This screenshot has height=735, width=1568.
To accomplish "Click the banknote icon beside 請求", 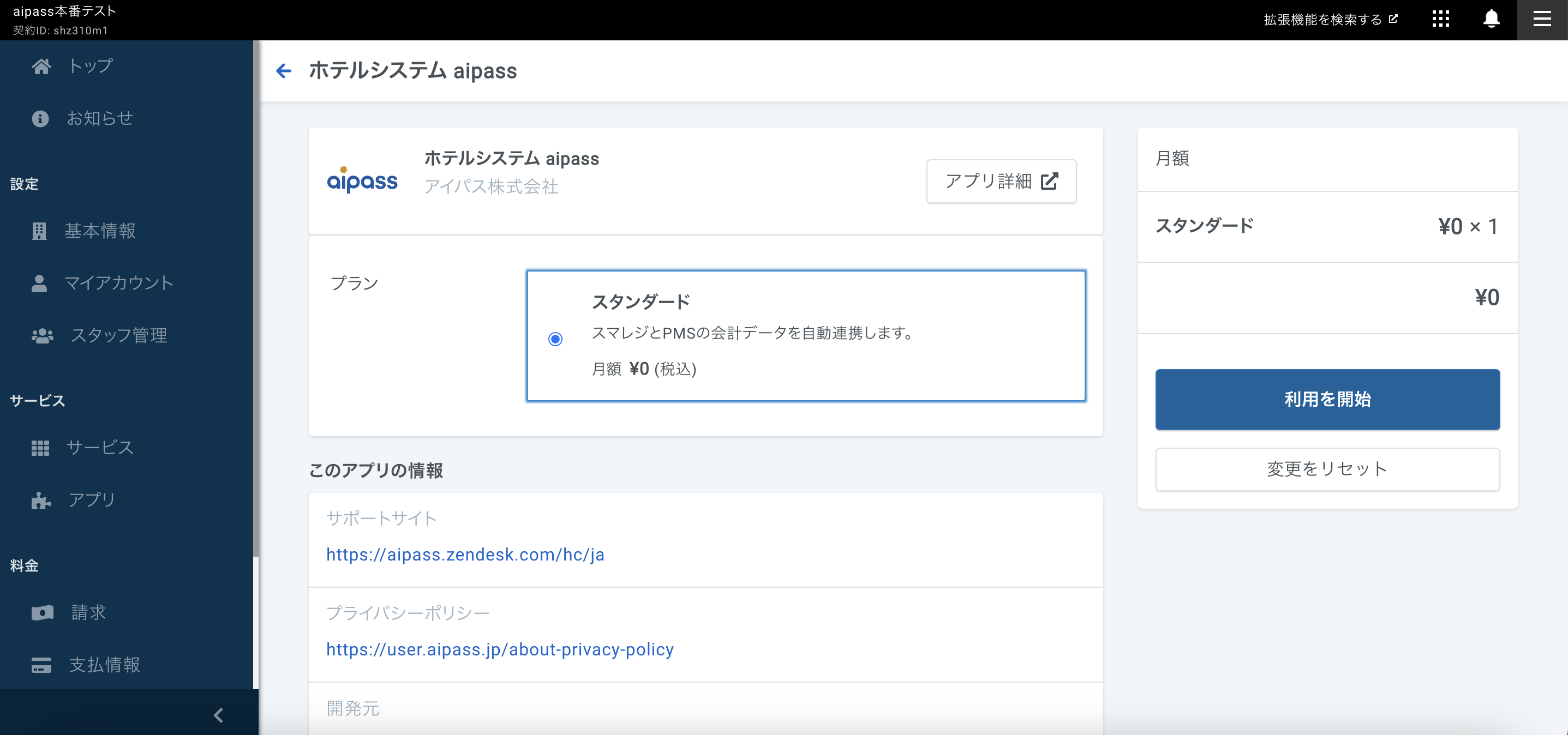I will click(42, 613).
